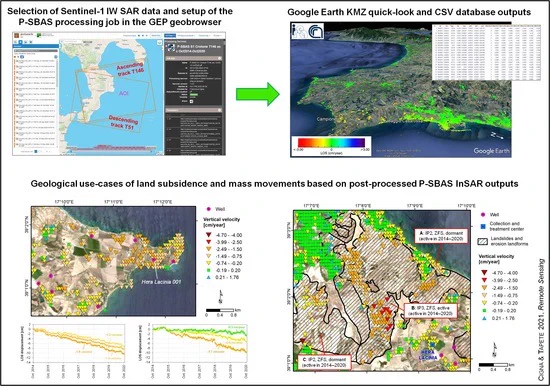The height and width of the screenshot is (386, 550).
Task: Click the left legend -0.19 to 0.20 green square
Action: pyautogui.click(x=208, y=270)
